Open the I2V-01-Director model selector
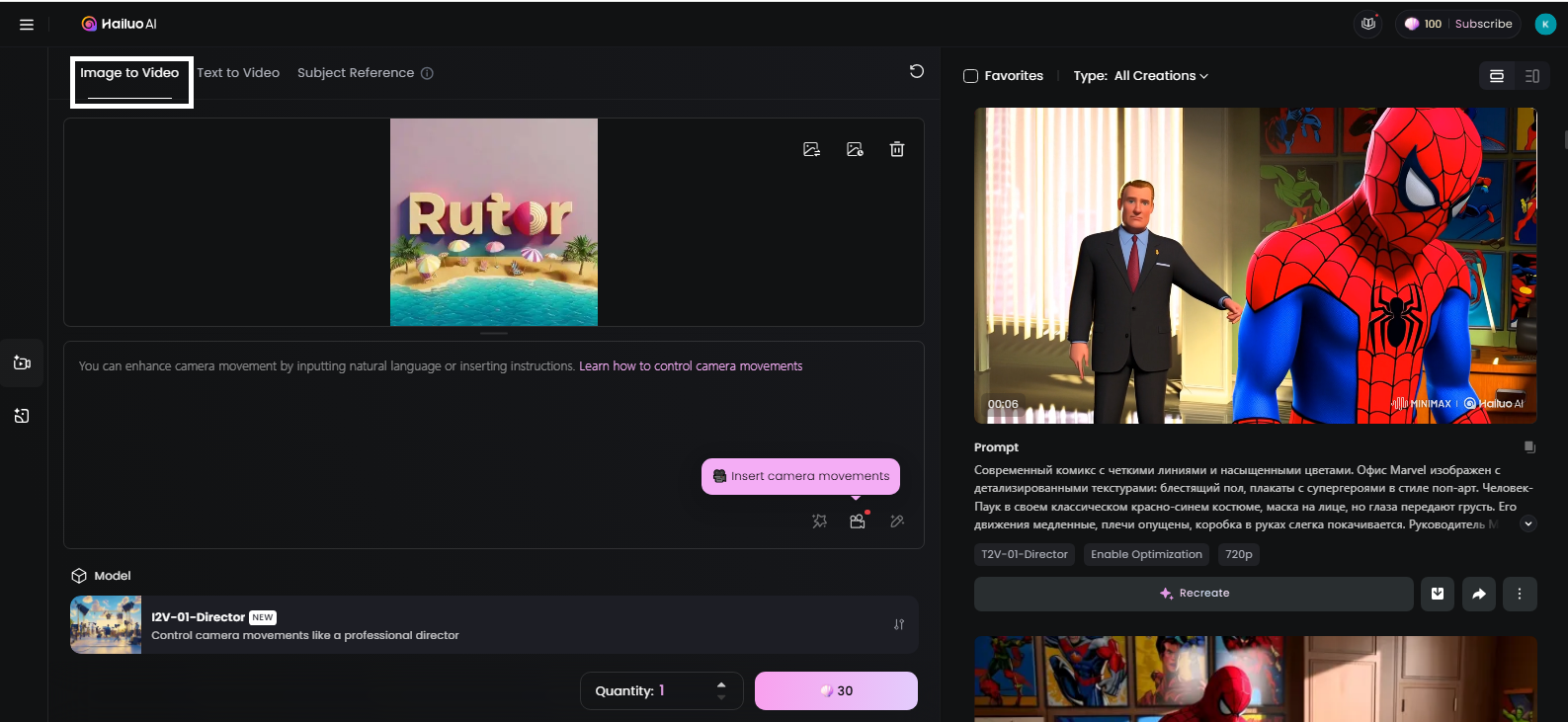 tap(494, 625)
